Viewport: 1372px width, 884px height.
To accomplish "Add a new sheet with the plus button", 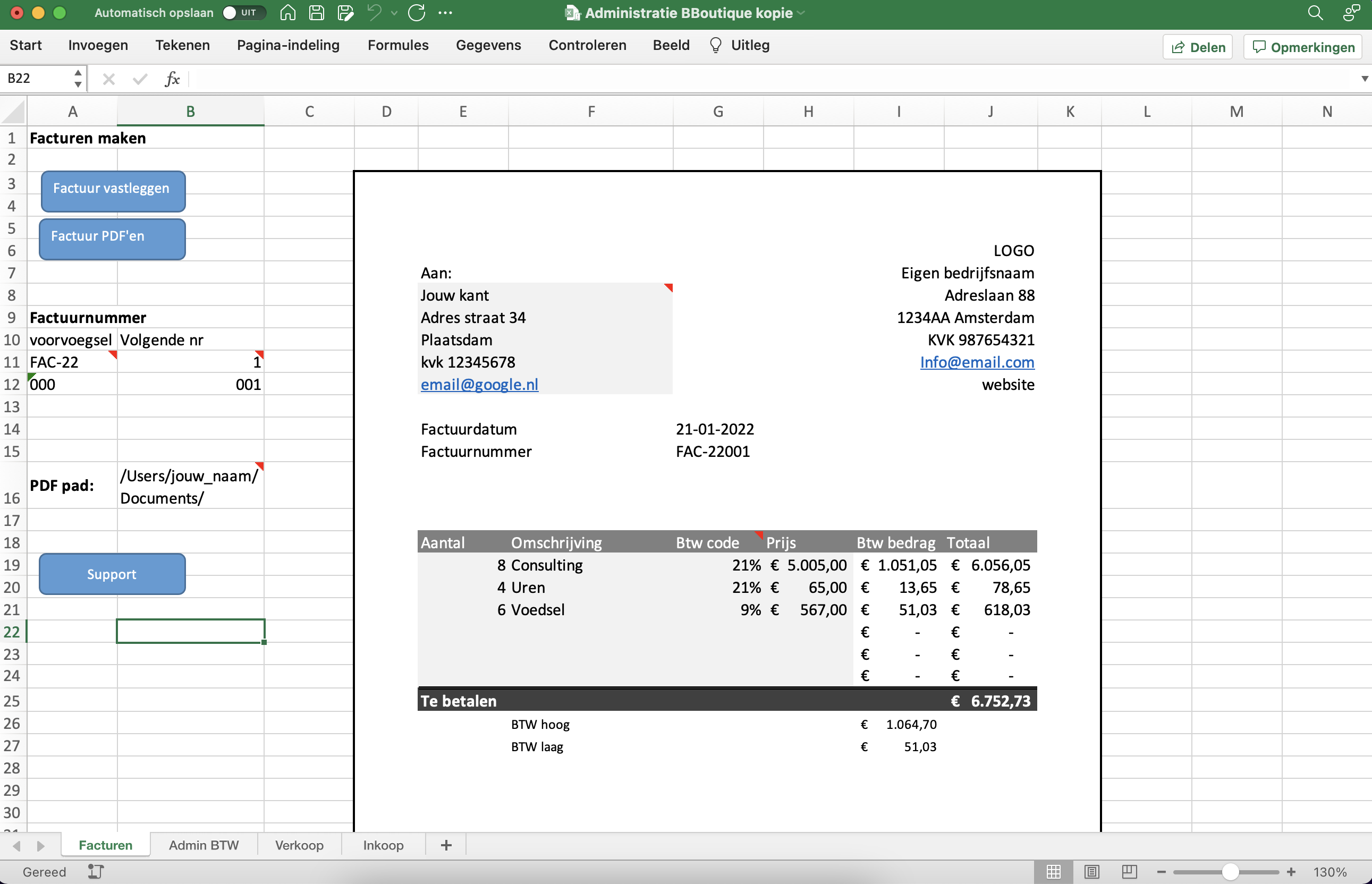I will (446, 844).
